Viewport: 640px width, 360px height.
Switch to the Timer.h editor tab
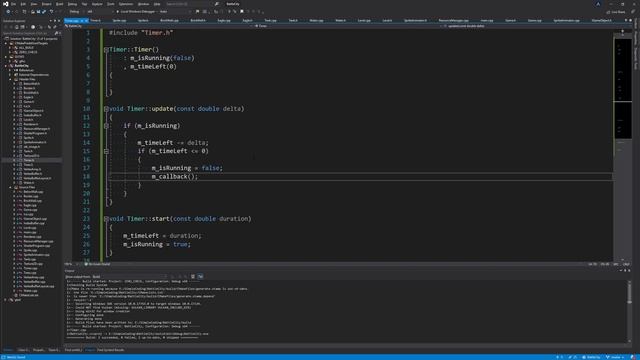(x=96, y=20)
